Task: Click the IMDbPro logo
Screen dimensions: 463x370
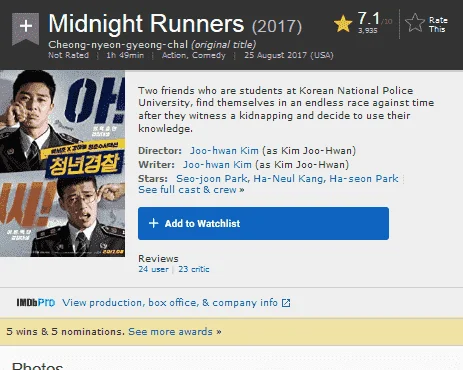Action: [36, 303]
